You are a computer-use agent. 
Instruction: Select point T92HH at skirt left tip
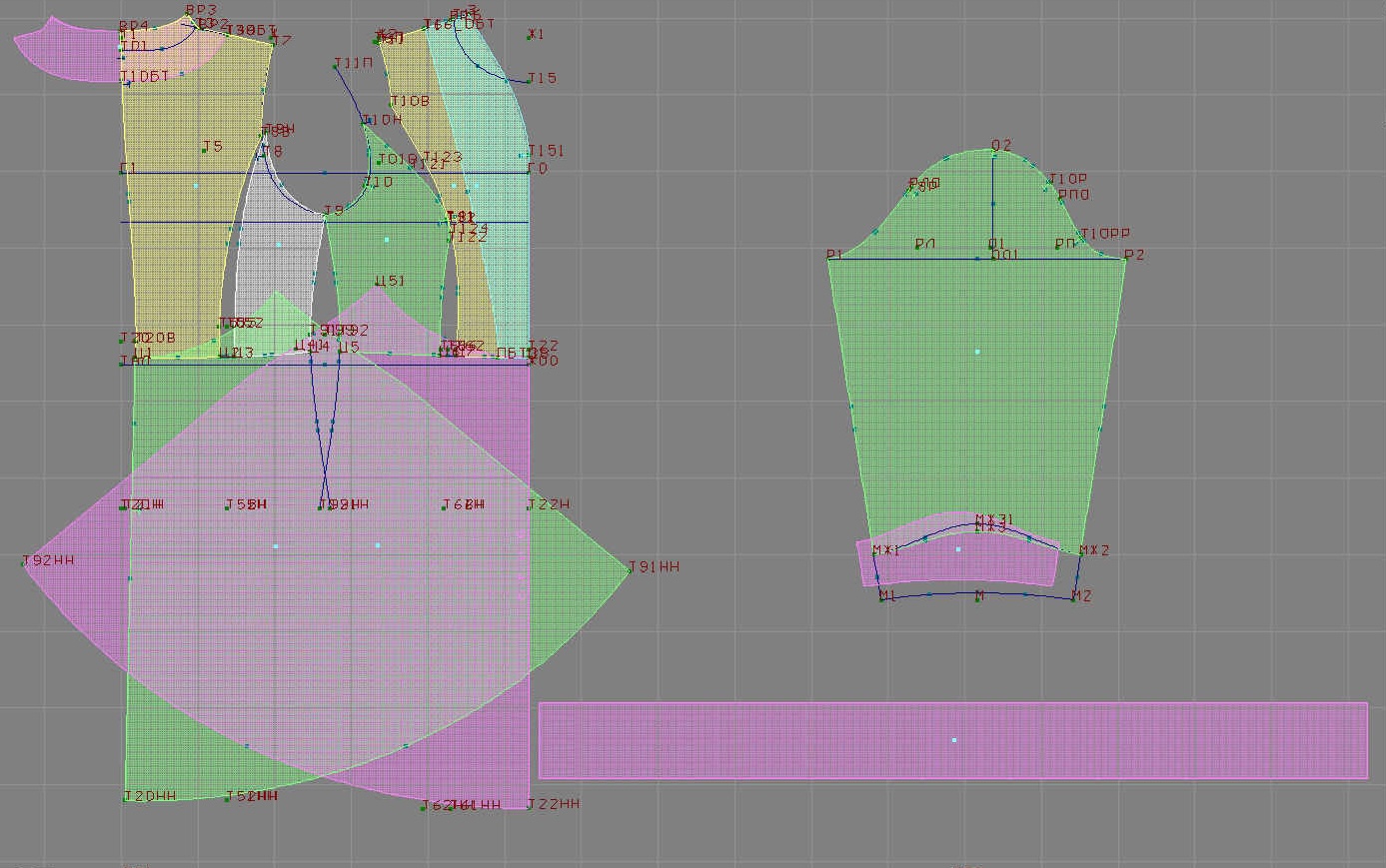coord(24,564)
